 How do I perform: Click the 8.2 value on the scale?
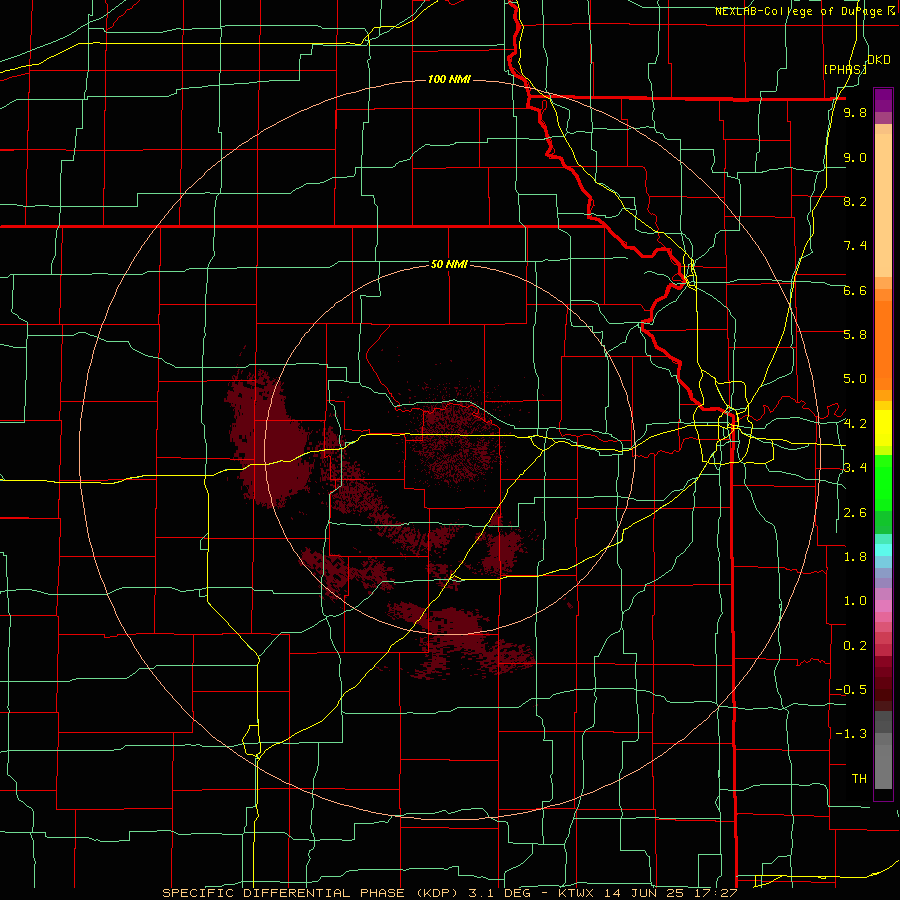[855, 201]
